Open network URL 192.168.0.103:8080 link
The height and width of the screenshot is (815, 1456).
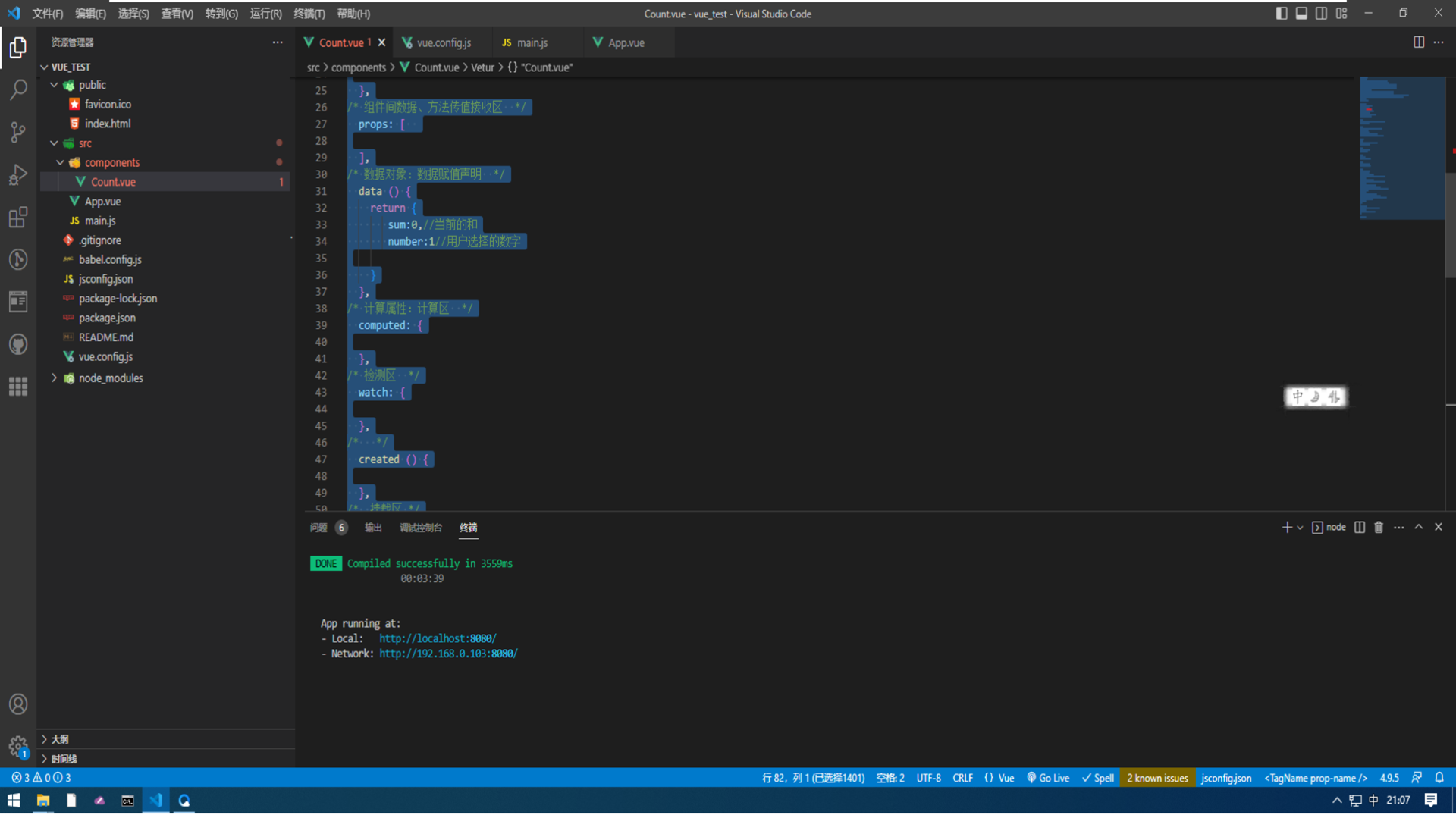pos(448,654)
